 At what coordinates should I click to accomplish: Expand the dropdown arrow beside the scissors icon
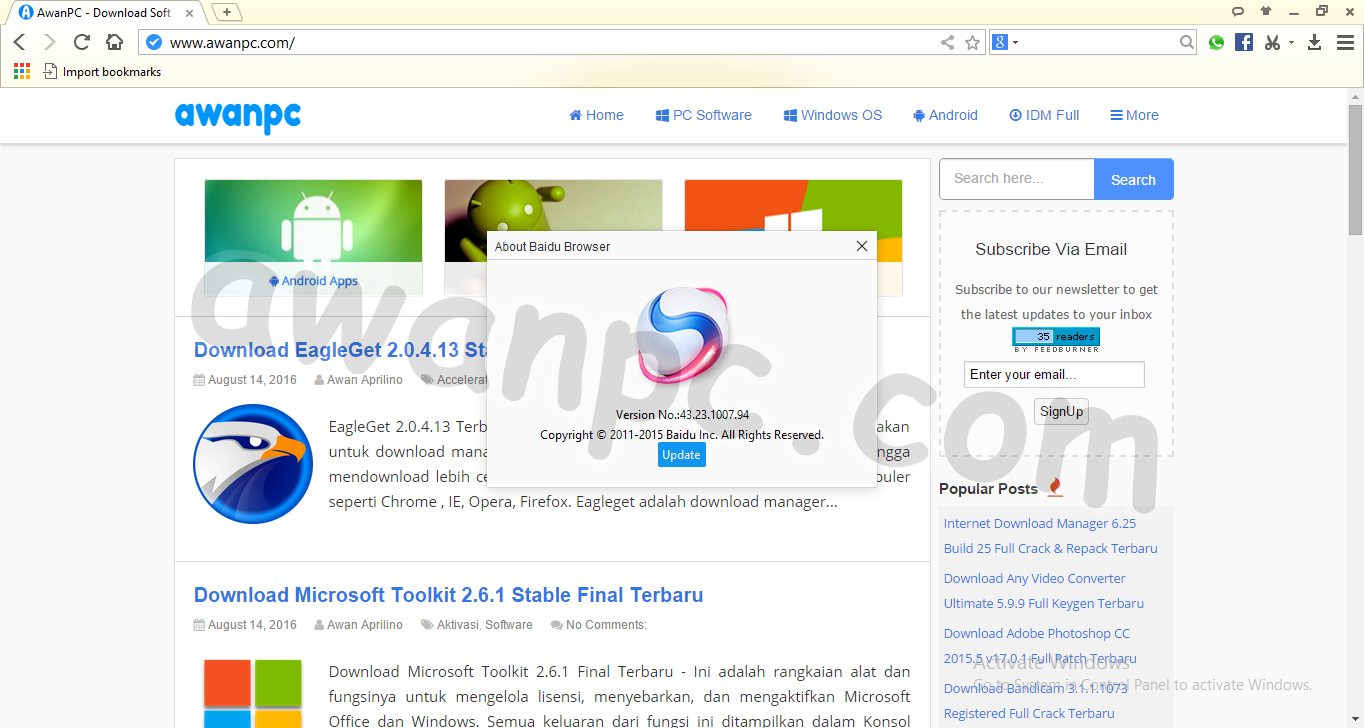click(x=1291, y=42)
